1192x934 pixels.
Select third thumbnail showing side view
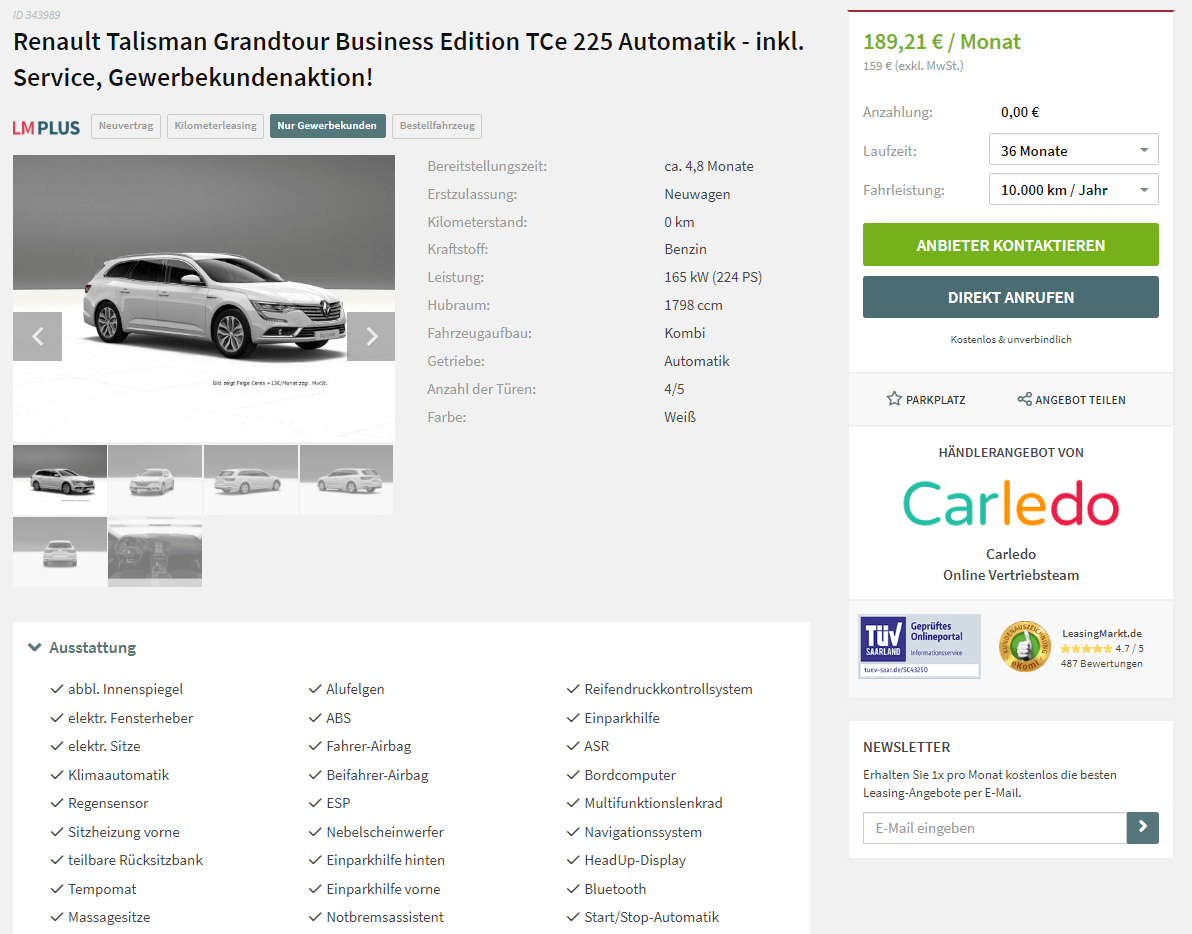pyautogui.click(x=251, y=480)
